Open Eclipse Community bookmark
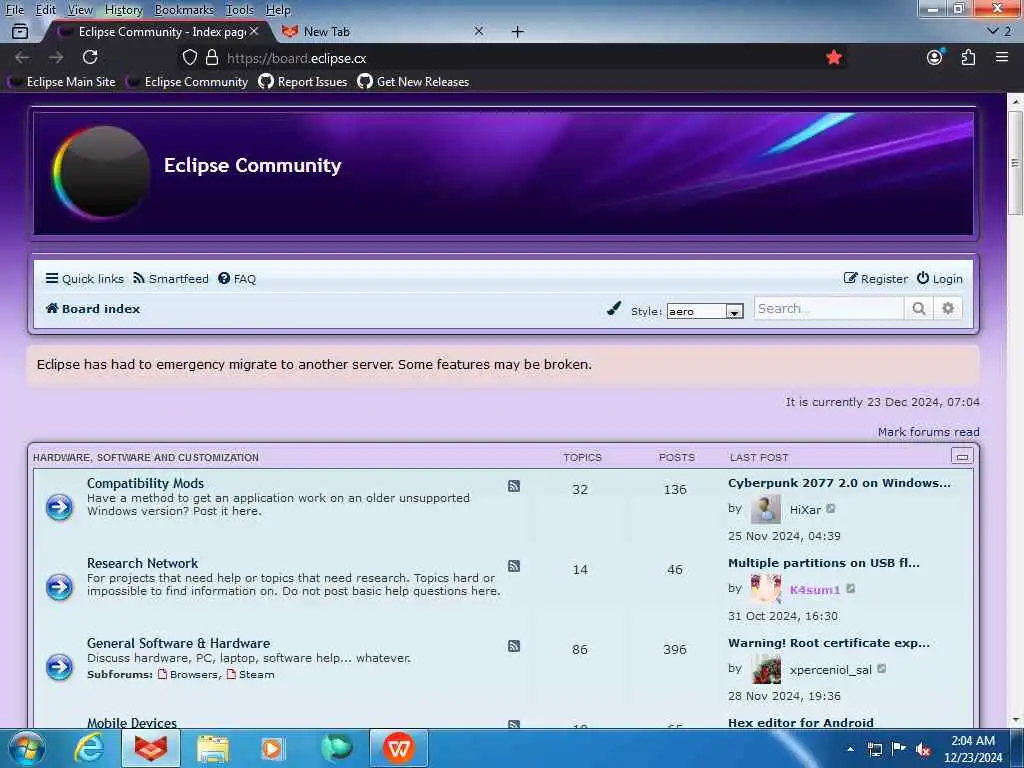 tap(187, 82)
